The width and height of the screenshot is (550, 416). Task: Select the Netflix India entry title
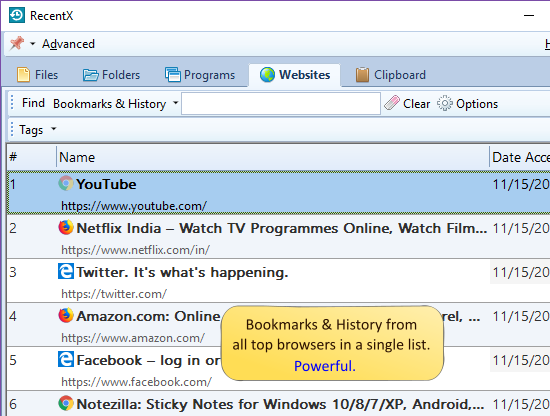click(282, 228)
